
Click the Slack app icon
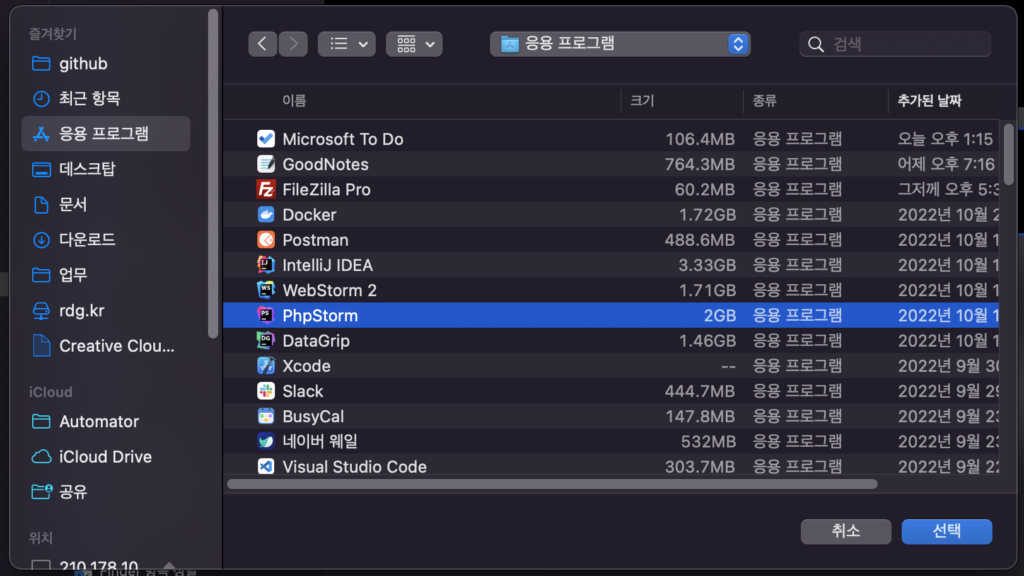266,391
